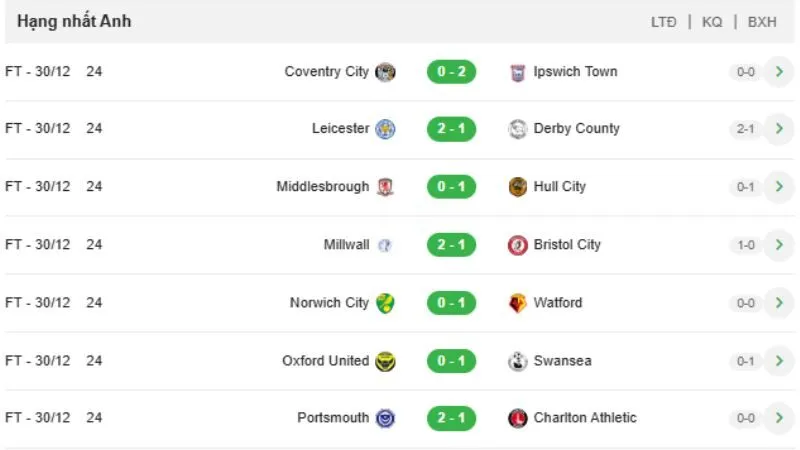This screenshot has width=800, height=450.
Task: Click the Watford club crest
Action: (518, 303)
